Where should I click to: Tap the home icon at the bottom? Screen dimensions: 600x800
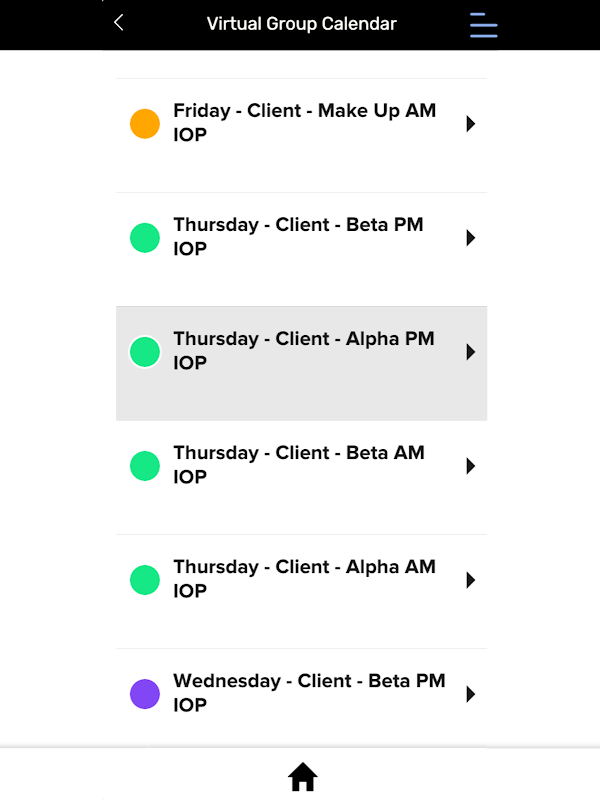pyautogui.click(x=302, y=777)
